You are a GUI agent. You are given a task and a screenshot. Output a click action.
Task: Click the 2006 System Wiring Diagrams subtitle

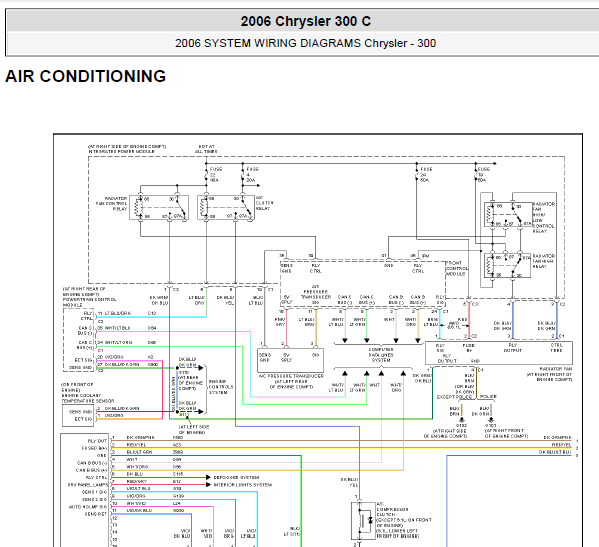(306, 43)
